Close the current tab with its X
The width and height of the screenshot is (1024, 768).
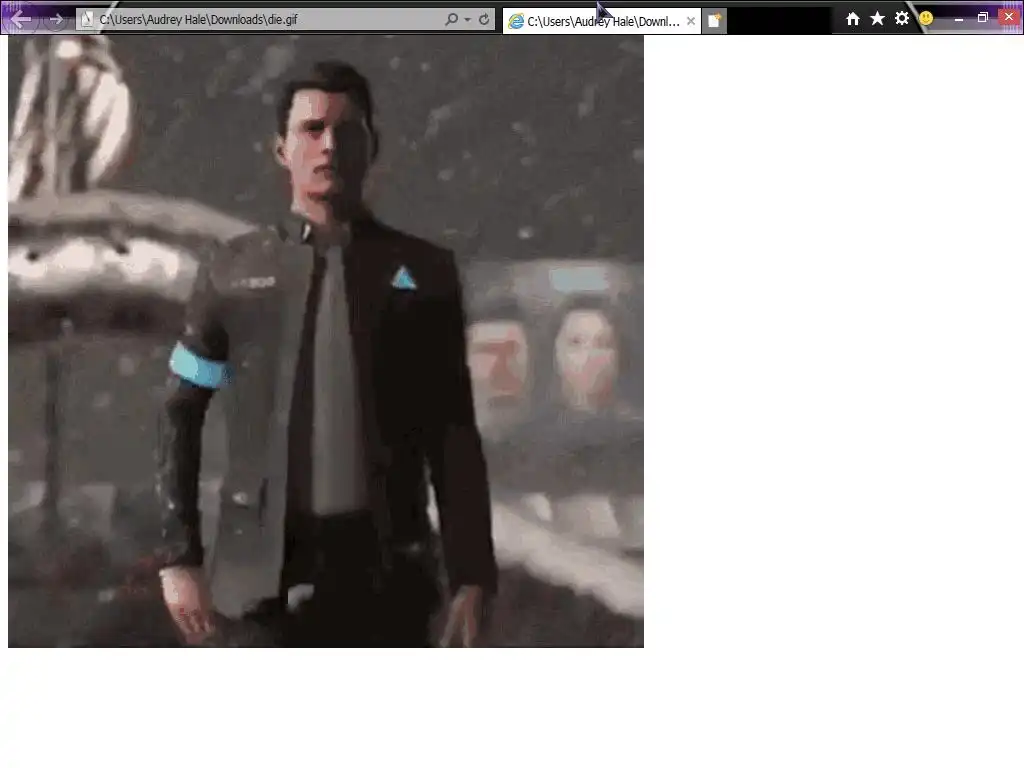691,21
